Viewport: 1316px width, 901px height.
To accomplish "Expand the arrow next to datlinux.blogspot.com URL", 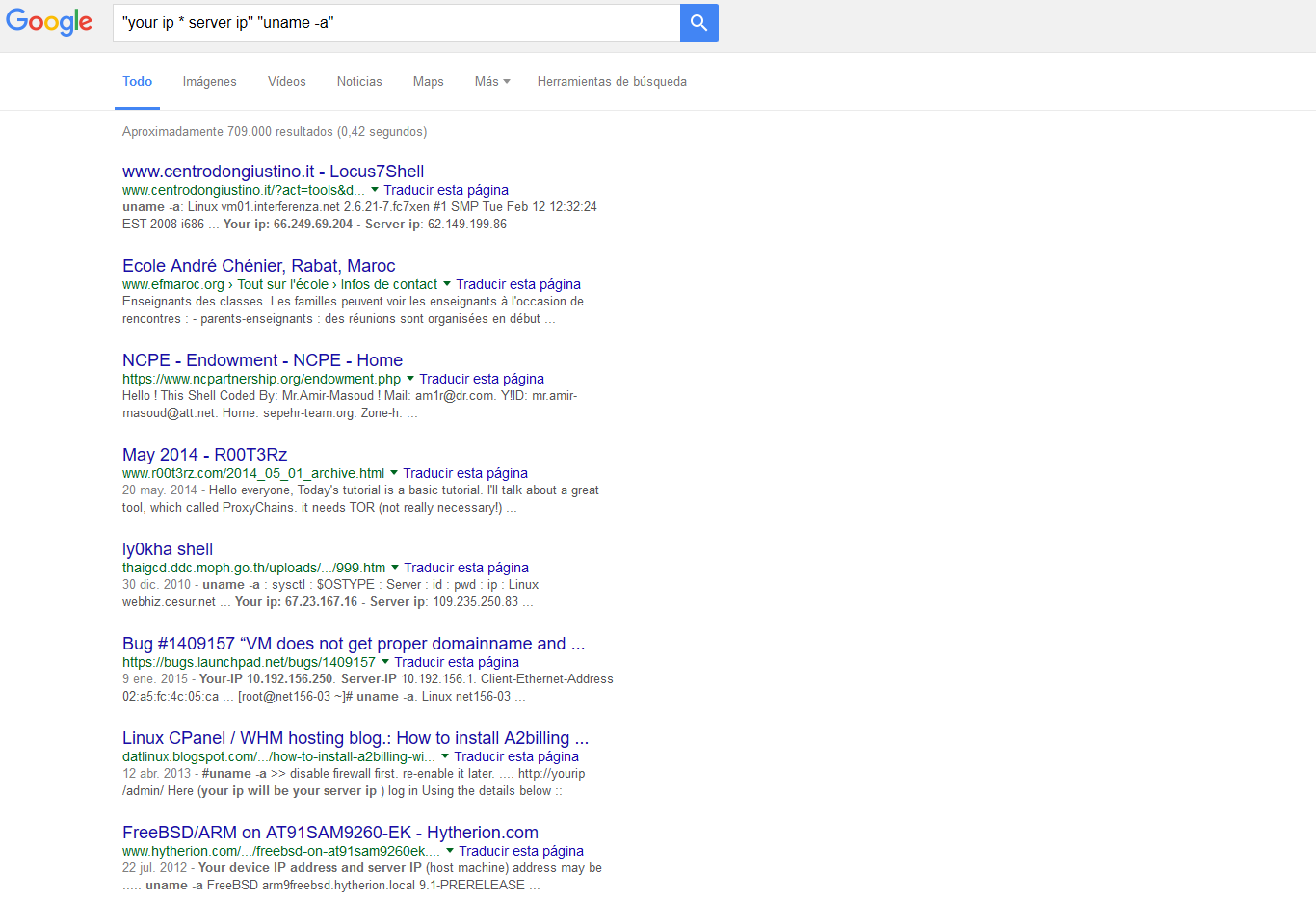I will click(x=445, y=756).
